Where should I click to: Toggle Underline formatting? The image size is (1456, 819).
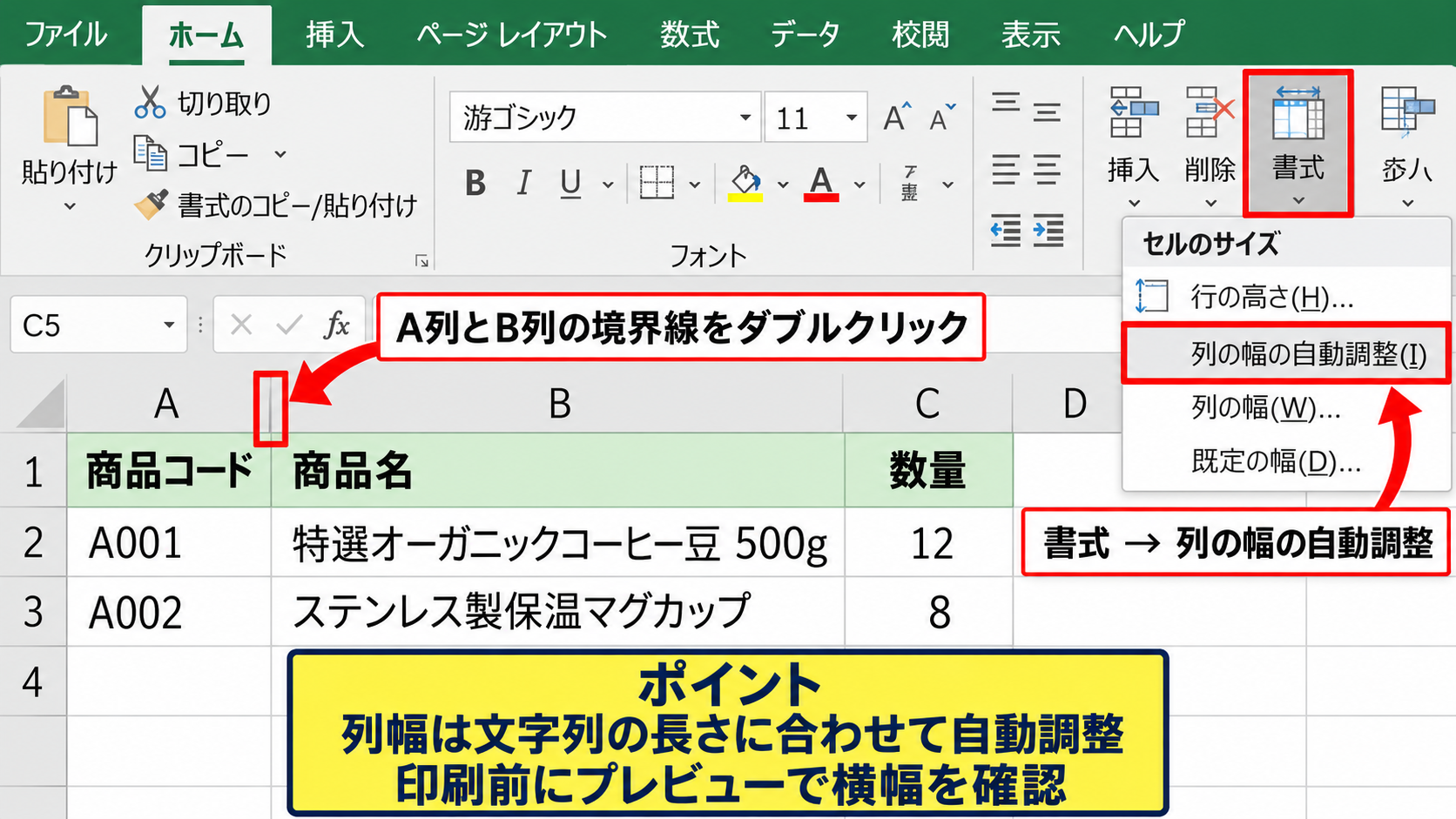click(x=570, y=184)
